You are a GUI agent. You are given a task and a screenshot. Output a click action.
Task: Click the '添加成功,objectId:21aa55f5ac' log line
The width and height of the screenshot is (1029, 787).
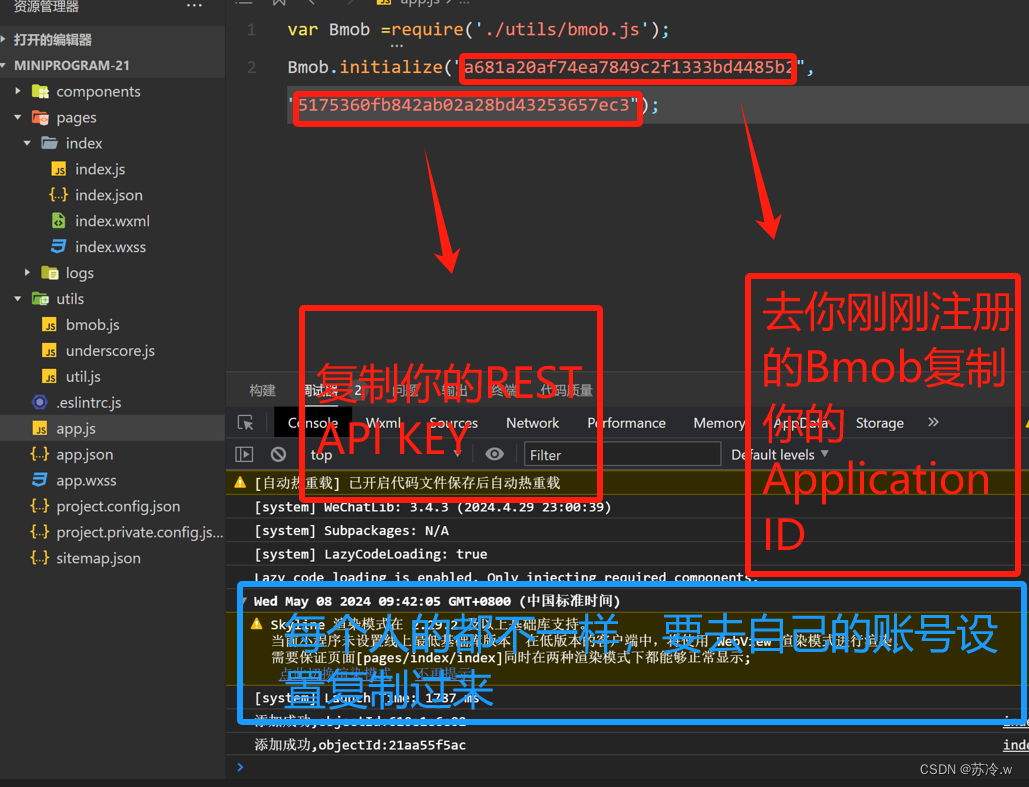360,745
